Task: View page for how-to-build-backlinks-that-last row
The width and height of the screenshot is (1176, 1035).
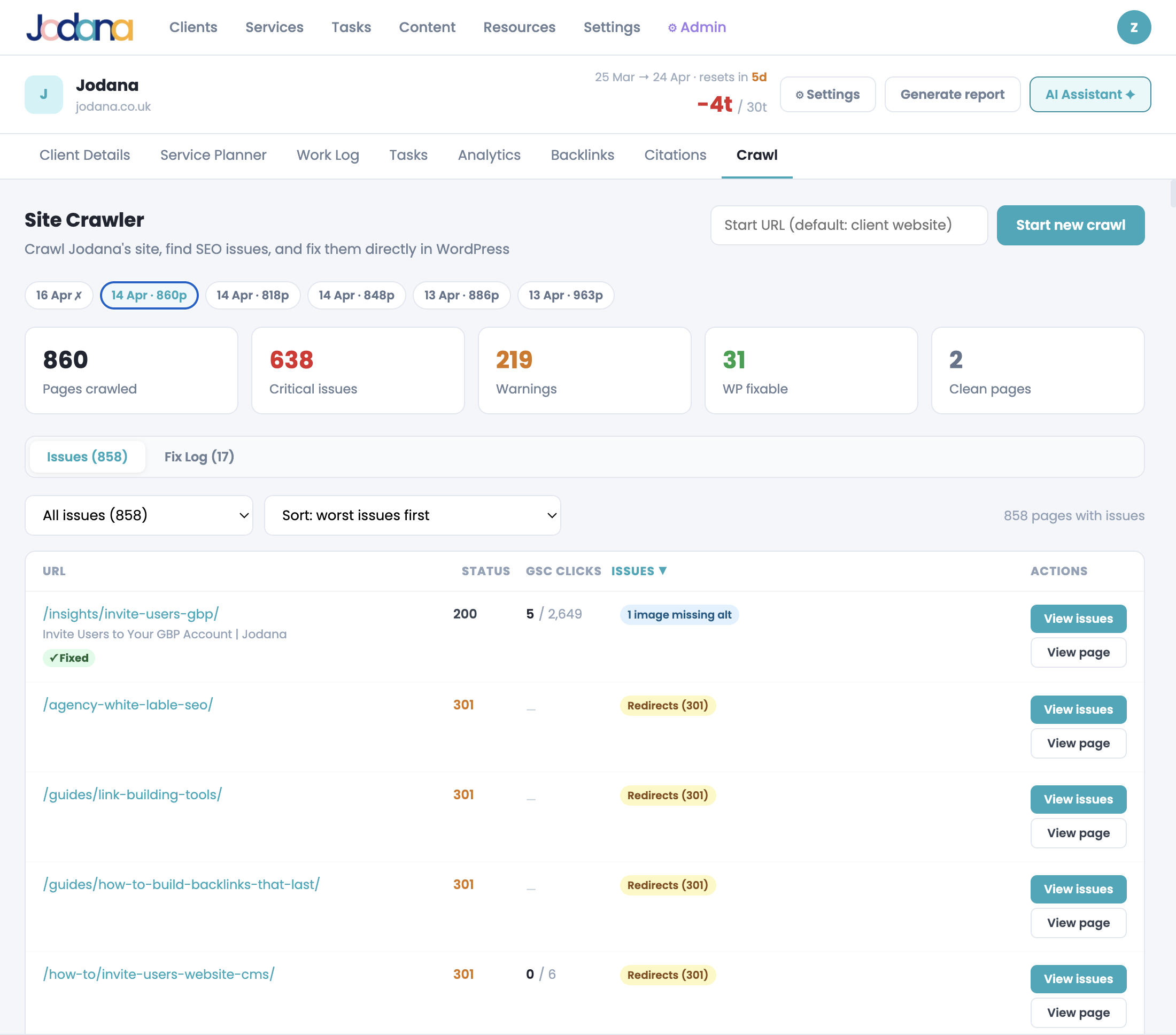Action: 1078,923
